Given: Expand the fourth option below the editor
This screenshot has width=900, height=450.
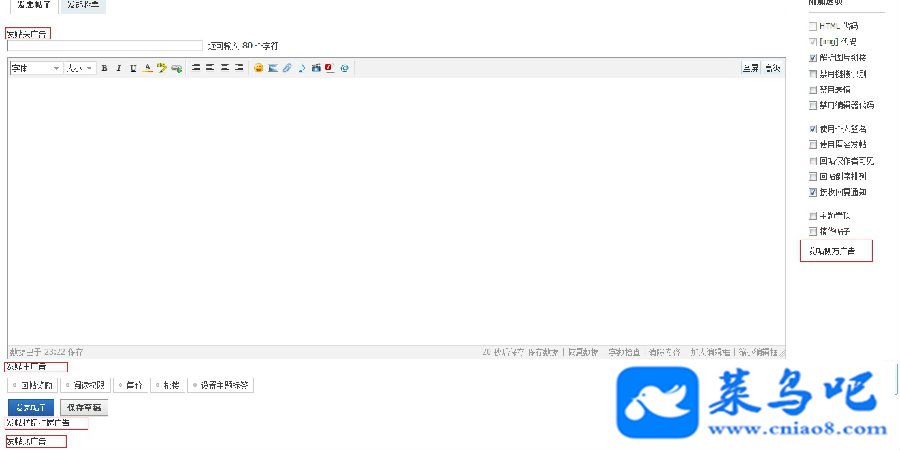Looking at the screenshot, I should coord(168,385).
